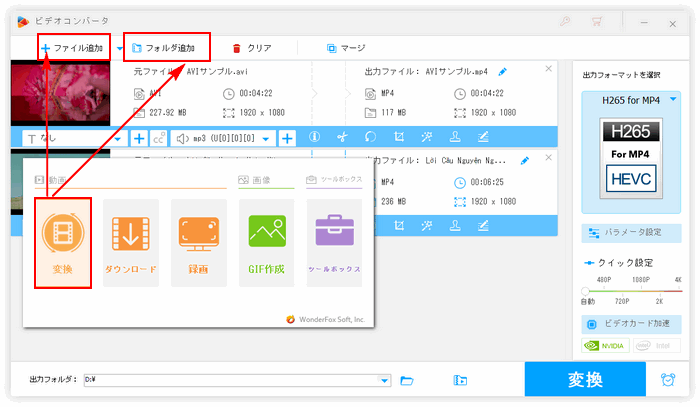Open the ダウンロード (Download) module tile
This screenshot has height=407, width=700.
[131, 243]
